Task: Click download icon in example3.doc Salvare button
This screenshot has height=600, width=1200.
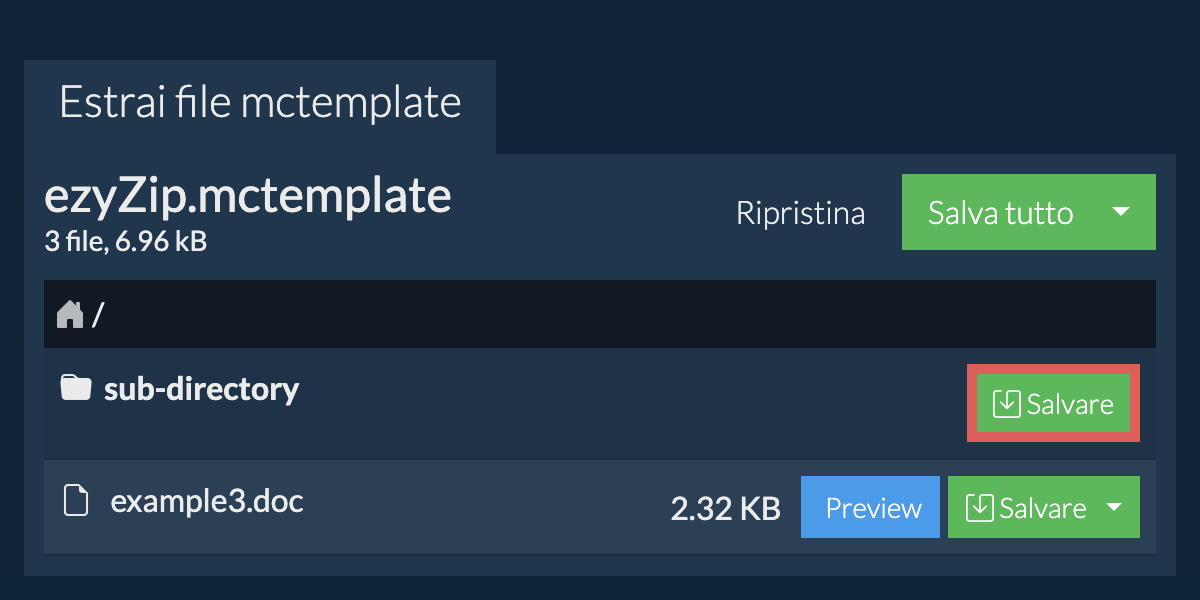Action: pyautogui.click(x=979, y=508)
